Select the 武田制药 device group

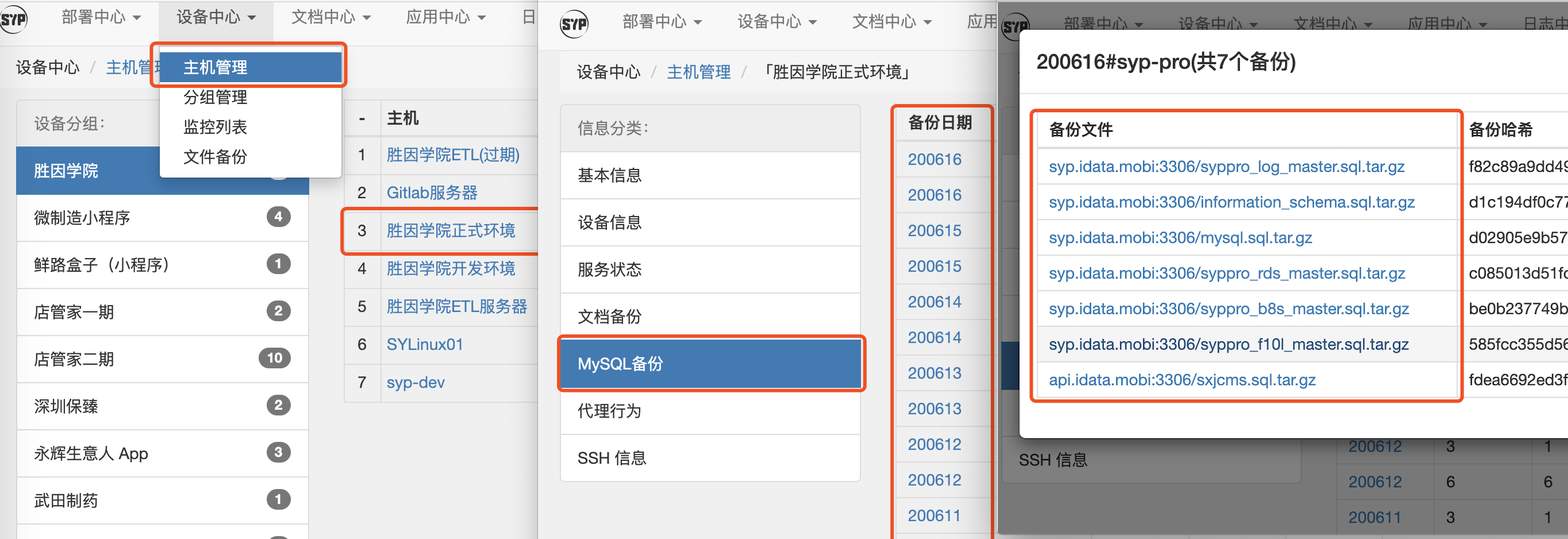tap(163, 500)
